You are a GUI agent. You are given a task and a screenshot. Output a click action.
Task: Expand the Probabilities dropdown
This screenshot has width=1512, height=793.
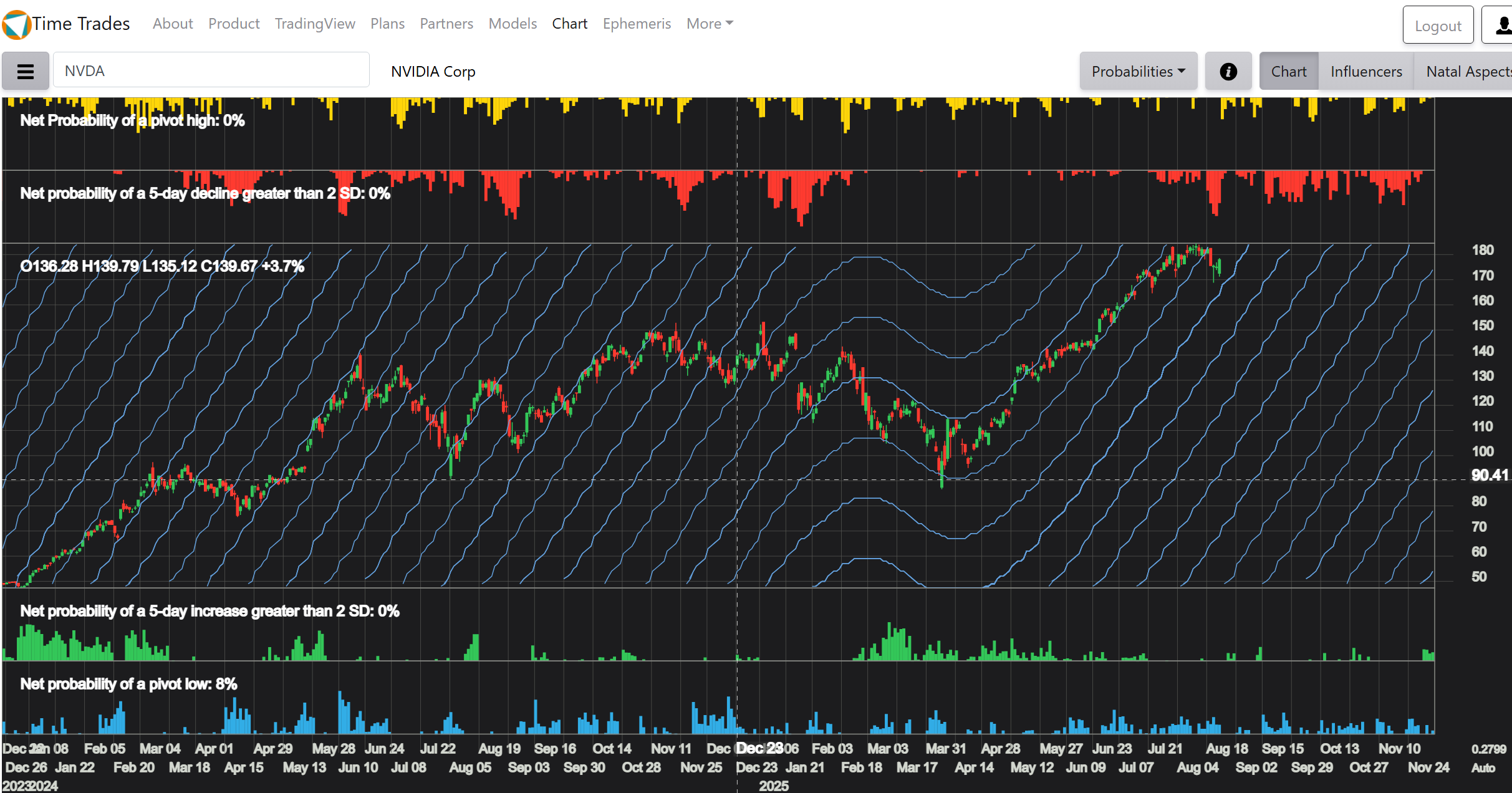[x=1138, y=72]
